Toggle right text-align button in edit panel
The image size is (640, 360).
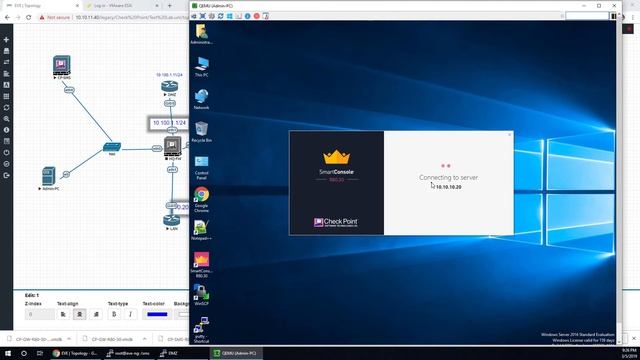(x=96, y=314)
